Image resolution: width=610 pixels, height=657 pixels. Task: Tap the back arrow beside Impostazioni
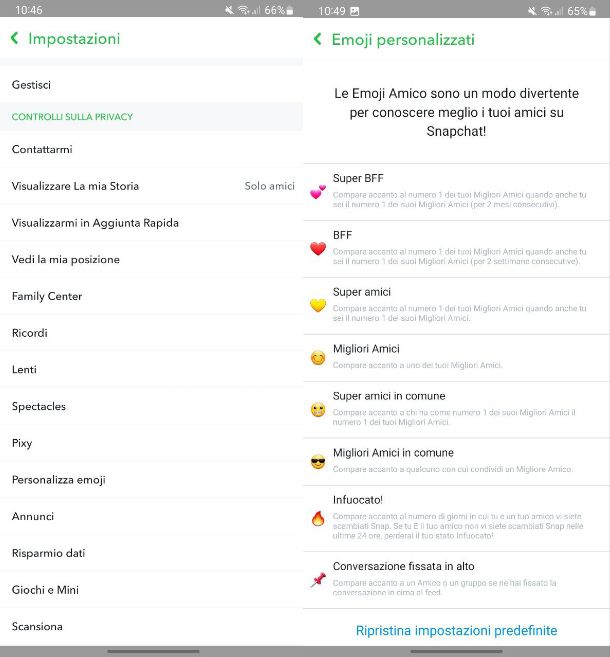tap(15, 39)
